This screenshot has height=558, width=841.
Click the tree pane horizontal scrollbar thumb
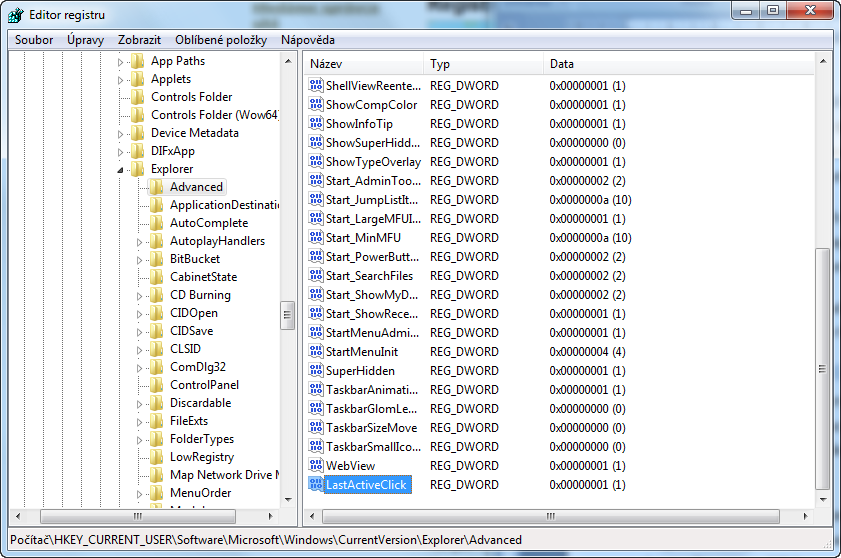pyautogui.click(x=138, y=516)
